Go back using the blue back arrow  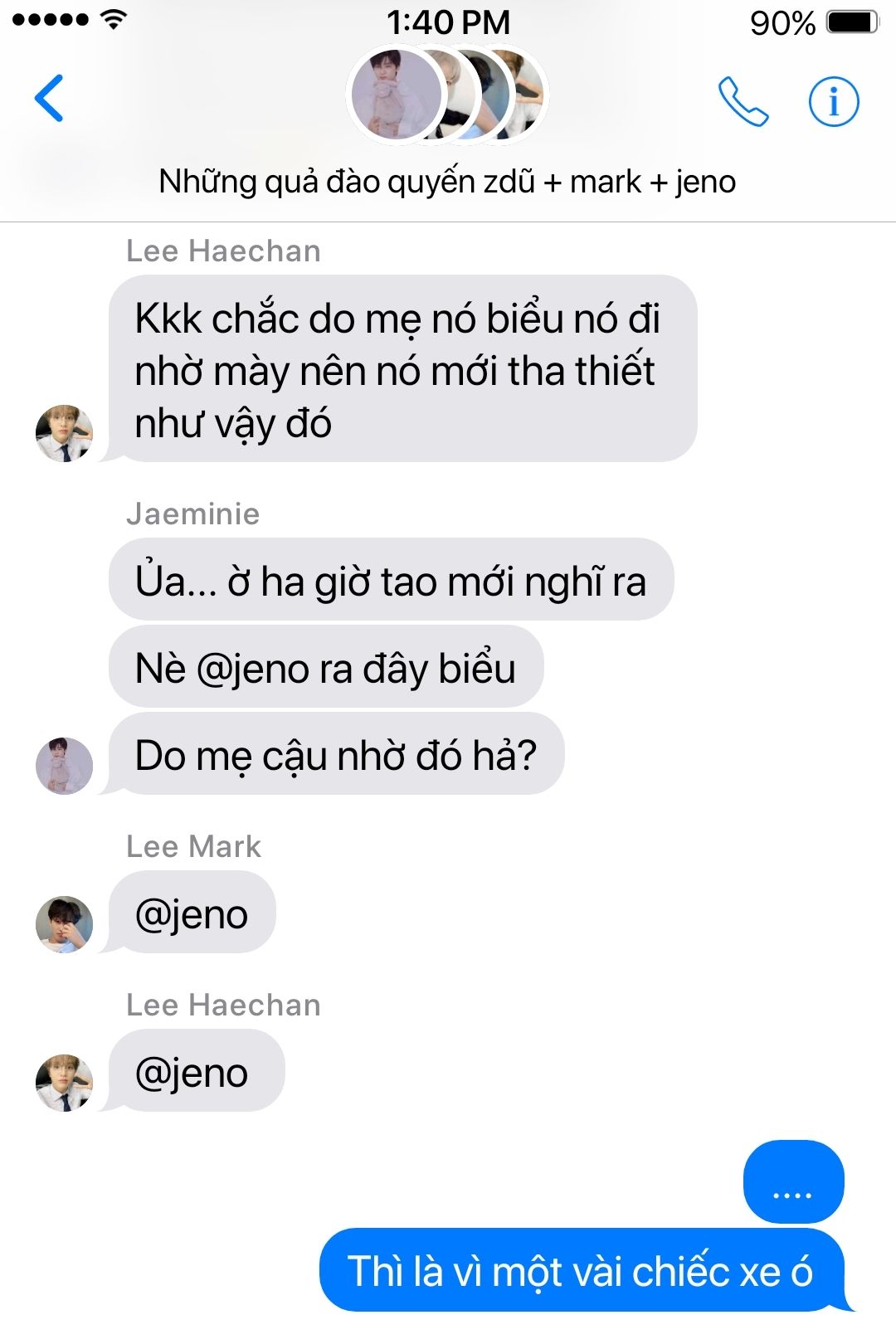tap(49, 98)
